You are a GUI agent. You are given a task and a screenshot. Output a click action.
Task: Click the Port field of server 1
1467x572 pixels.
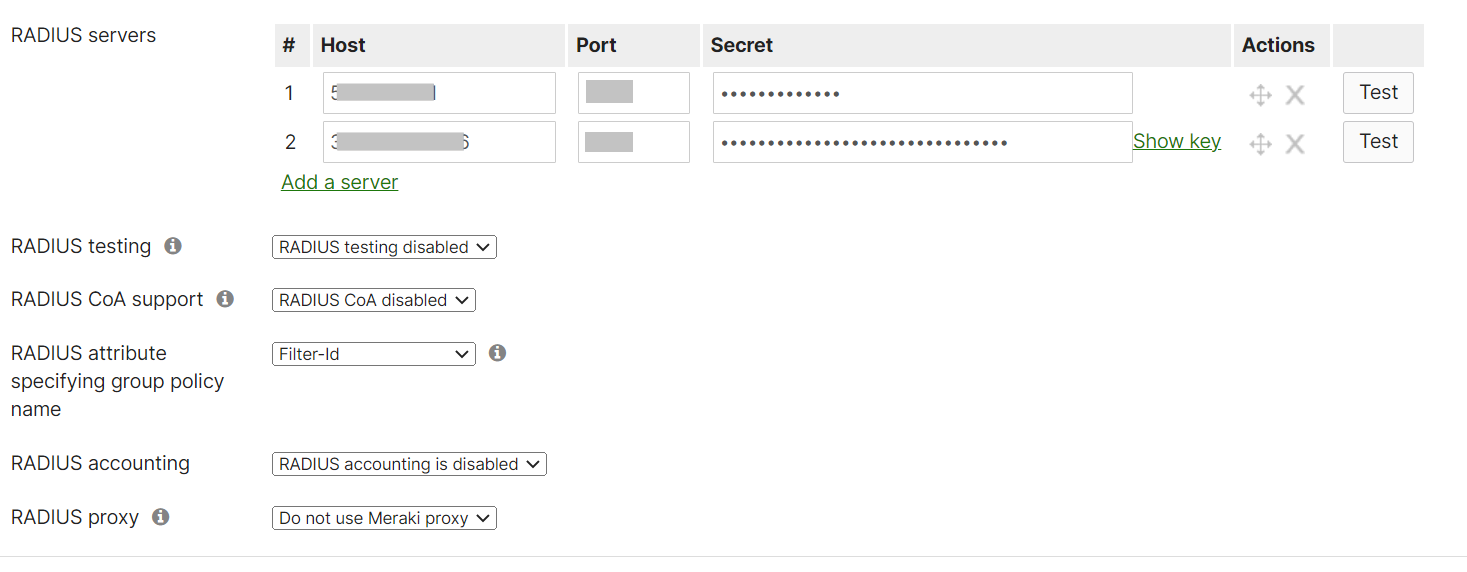tap(633, 93)
